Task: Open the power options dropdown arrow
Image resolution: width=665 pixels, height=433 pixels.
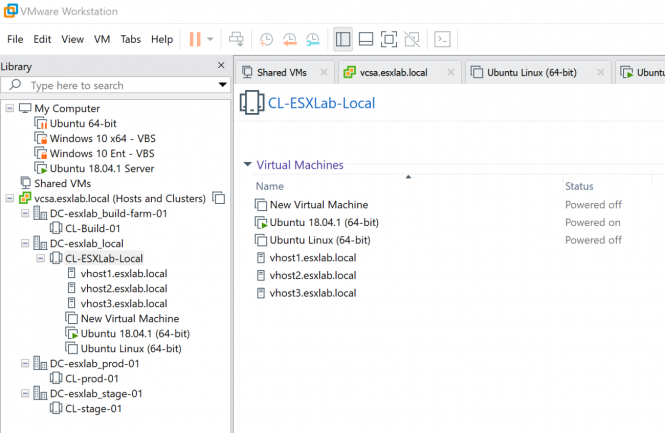Action: coord(210,39)
